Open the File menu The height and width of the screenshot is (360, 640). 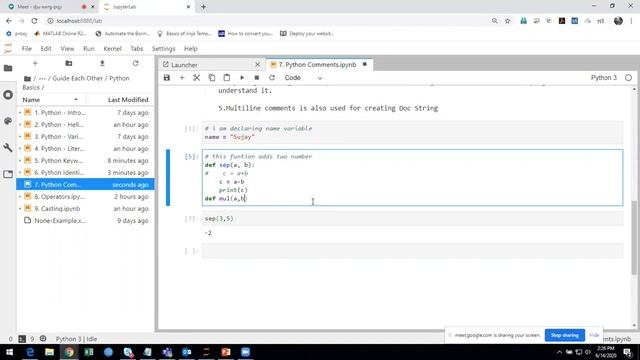tap(27, 49)
